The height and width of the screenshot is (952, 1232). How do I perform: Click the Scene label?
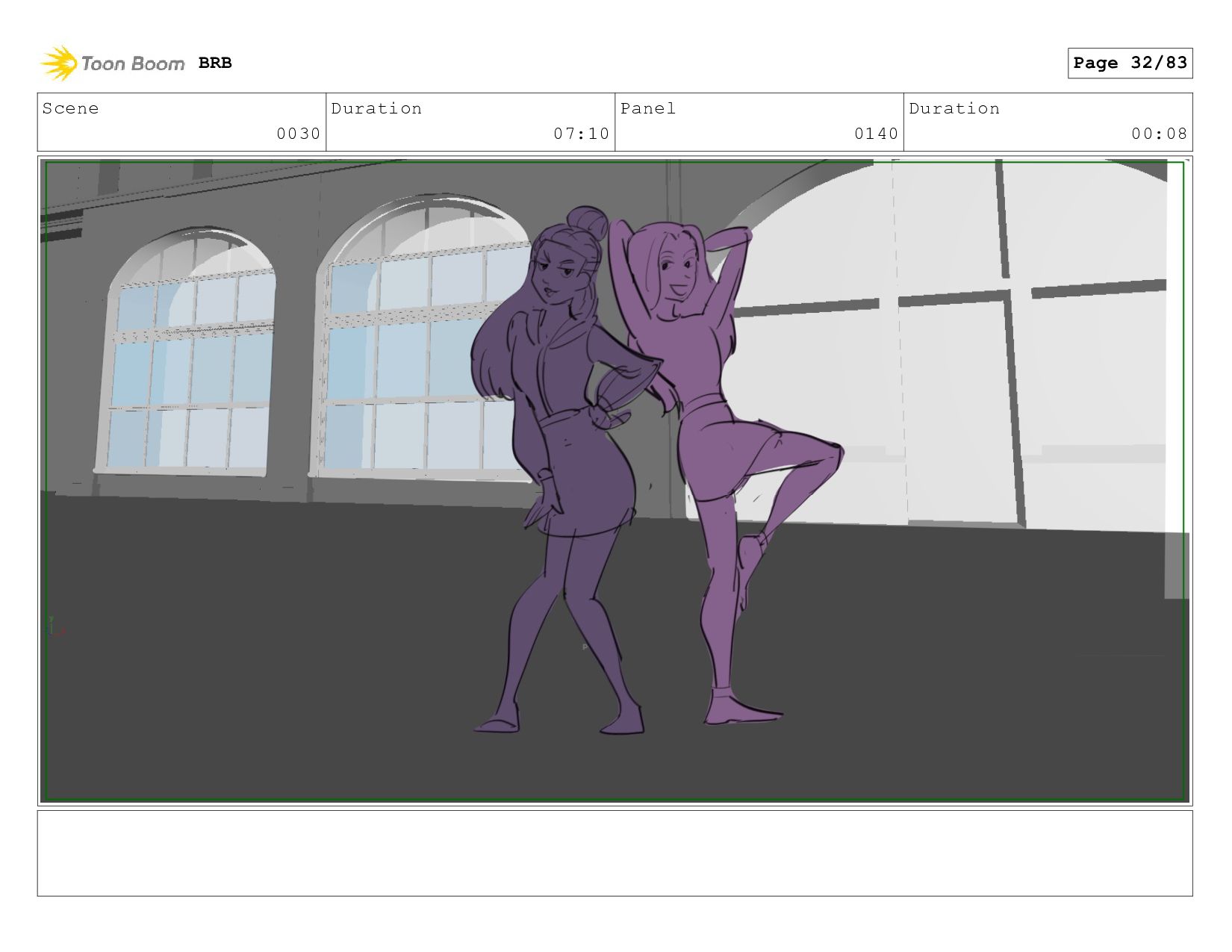[70, 108]
